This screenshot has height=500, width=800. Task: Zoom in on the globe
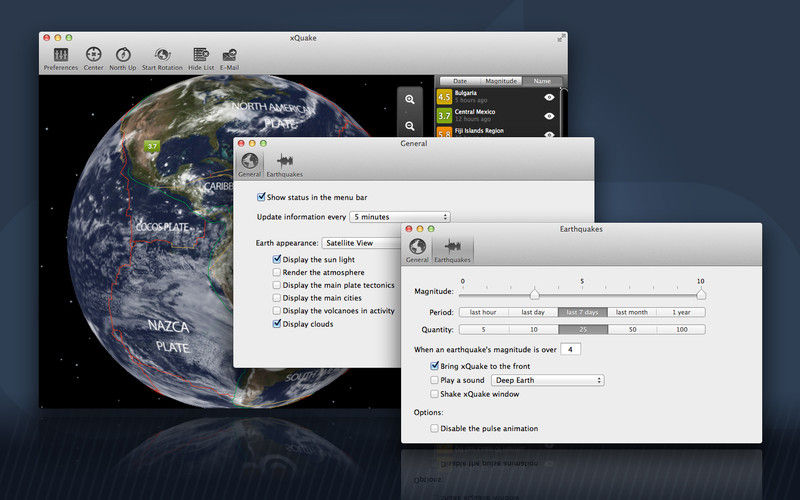pos(410,99)
